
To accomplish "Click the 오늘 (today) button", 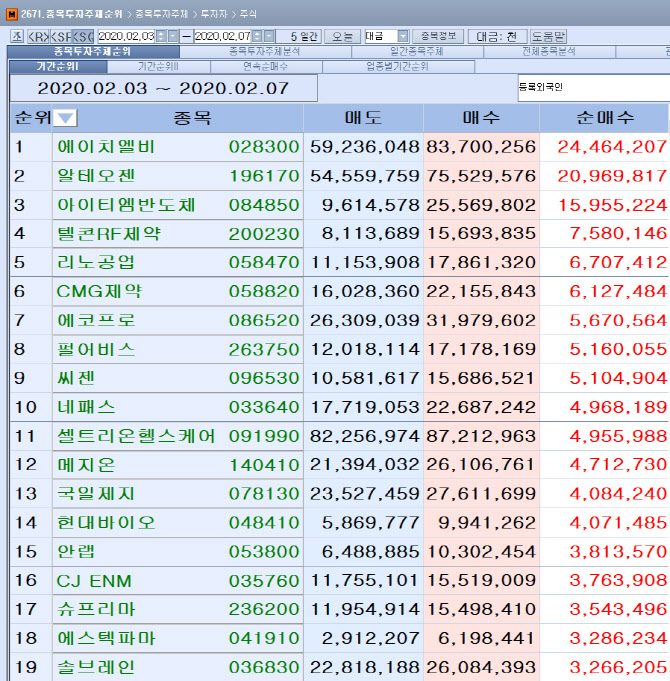I will coord(343,36).
